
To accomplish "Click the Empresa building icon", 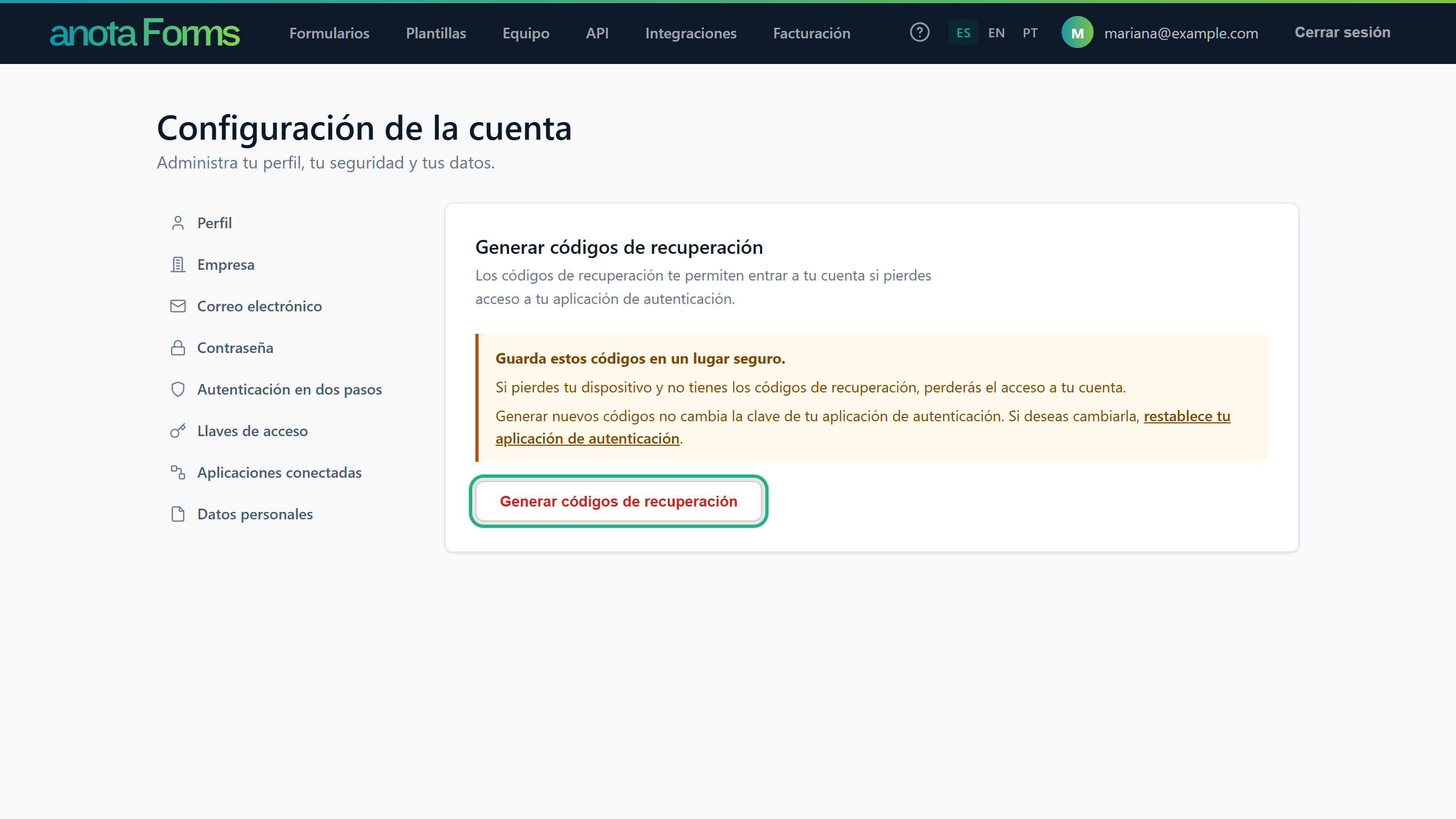I will pyautogui.click(x=178, y=264).
